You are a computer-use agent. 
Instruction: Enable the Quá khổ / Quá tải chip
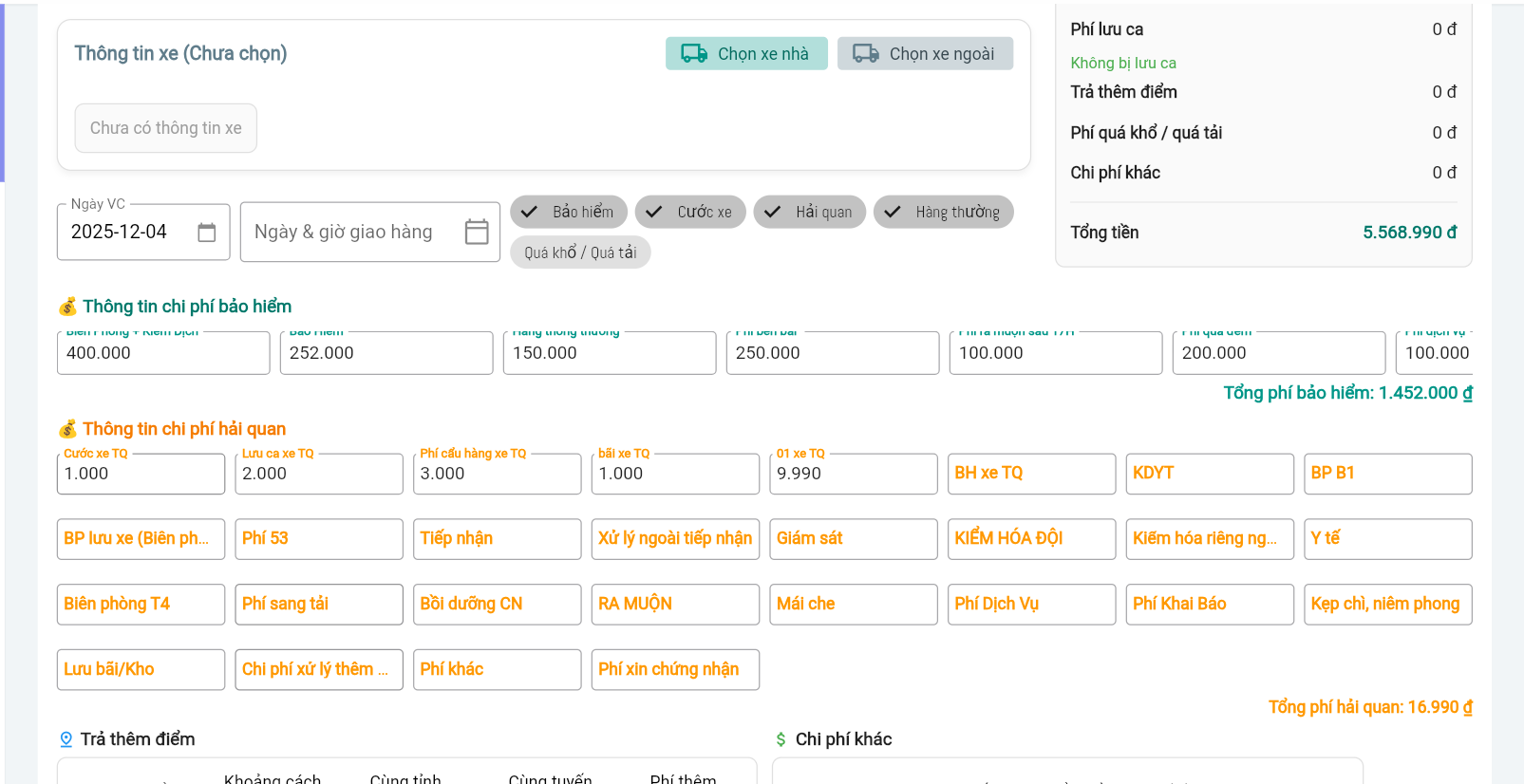(580, 252)
